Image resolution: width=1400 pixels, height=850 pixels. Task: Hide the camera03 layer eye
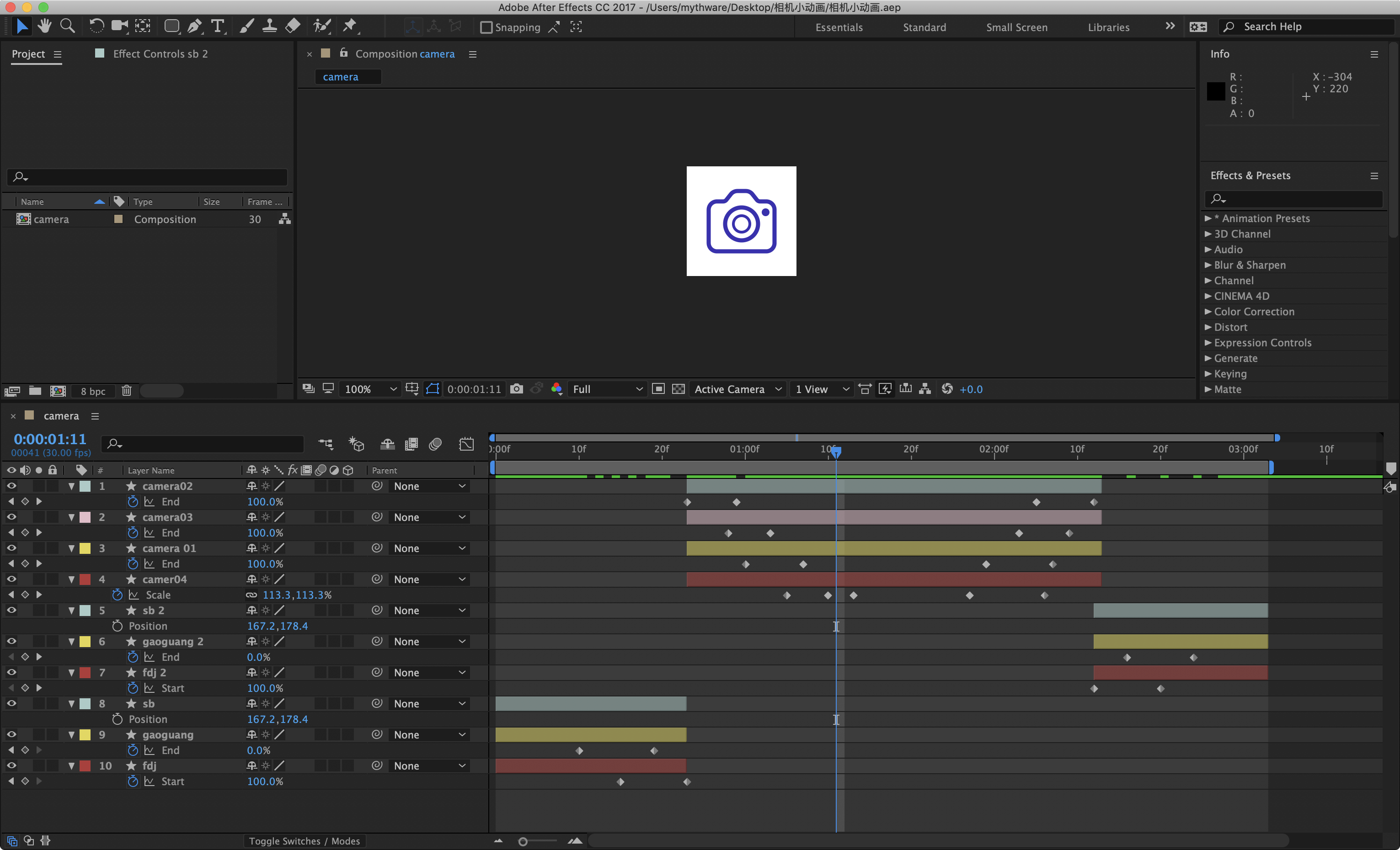[11, 517]
